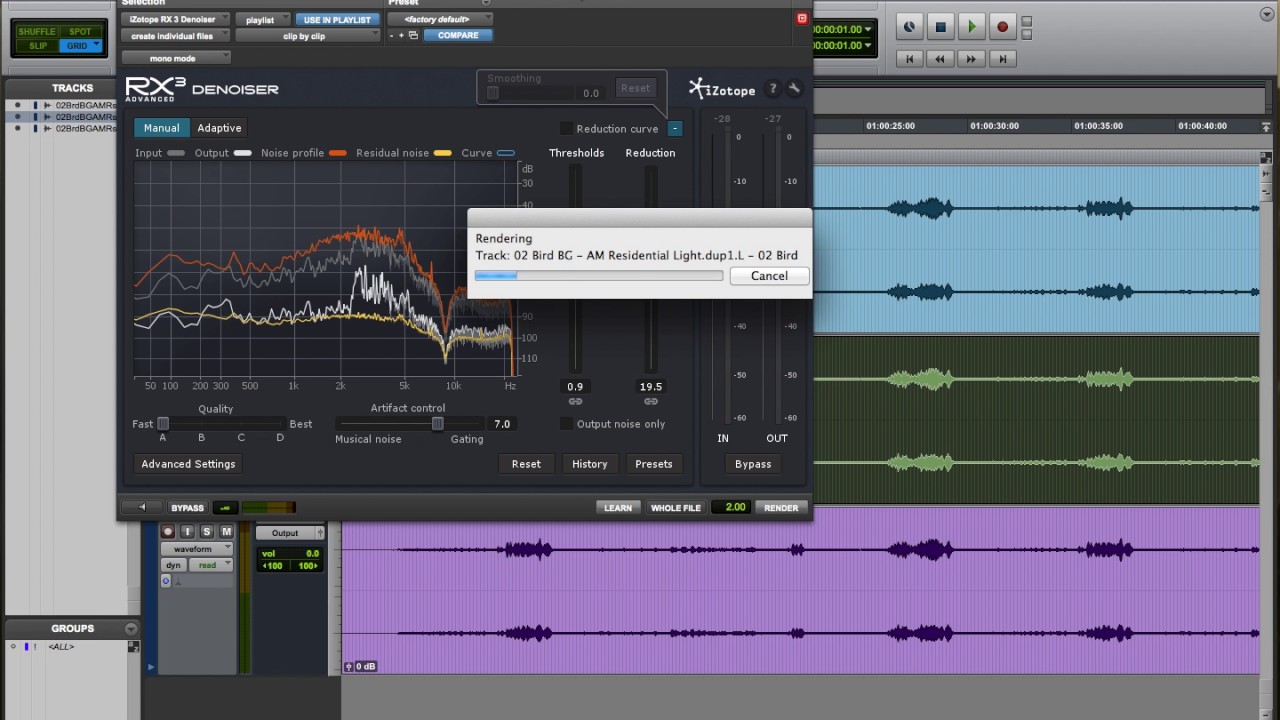
Task: Click the plug-in preview speaker icon
Action: (142, 507)
